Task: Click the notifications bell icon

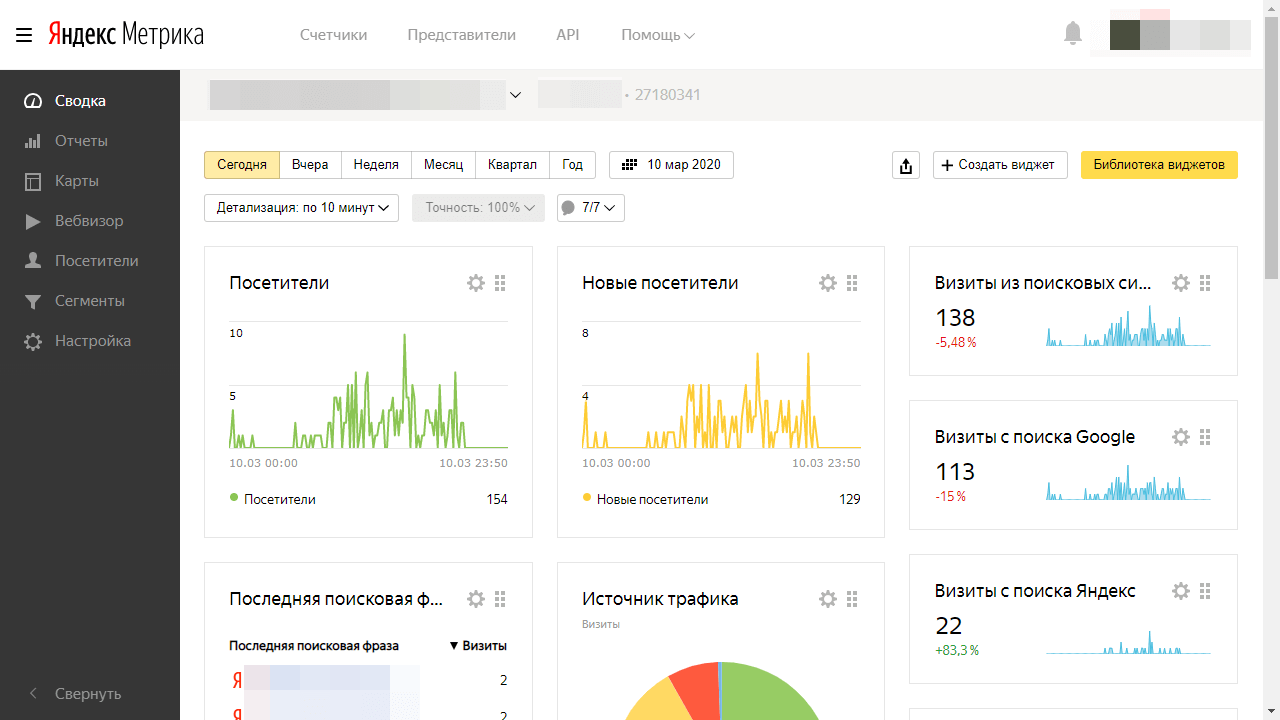Action: (x=1073, y=34)
